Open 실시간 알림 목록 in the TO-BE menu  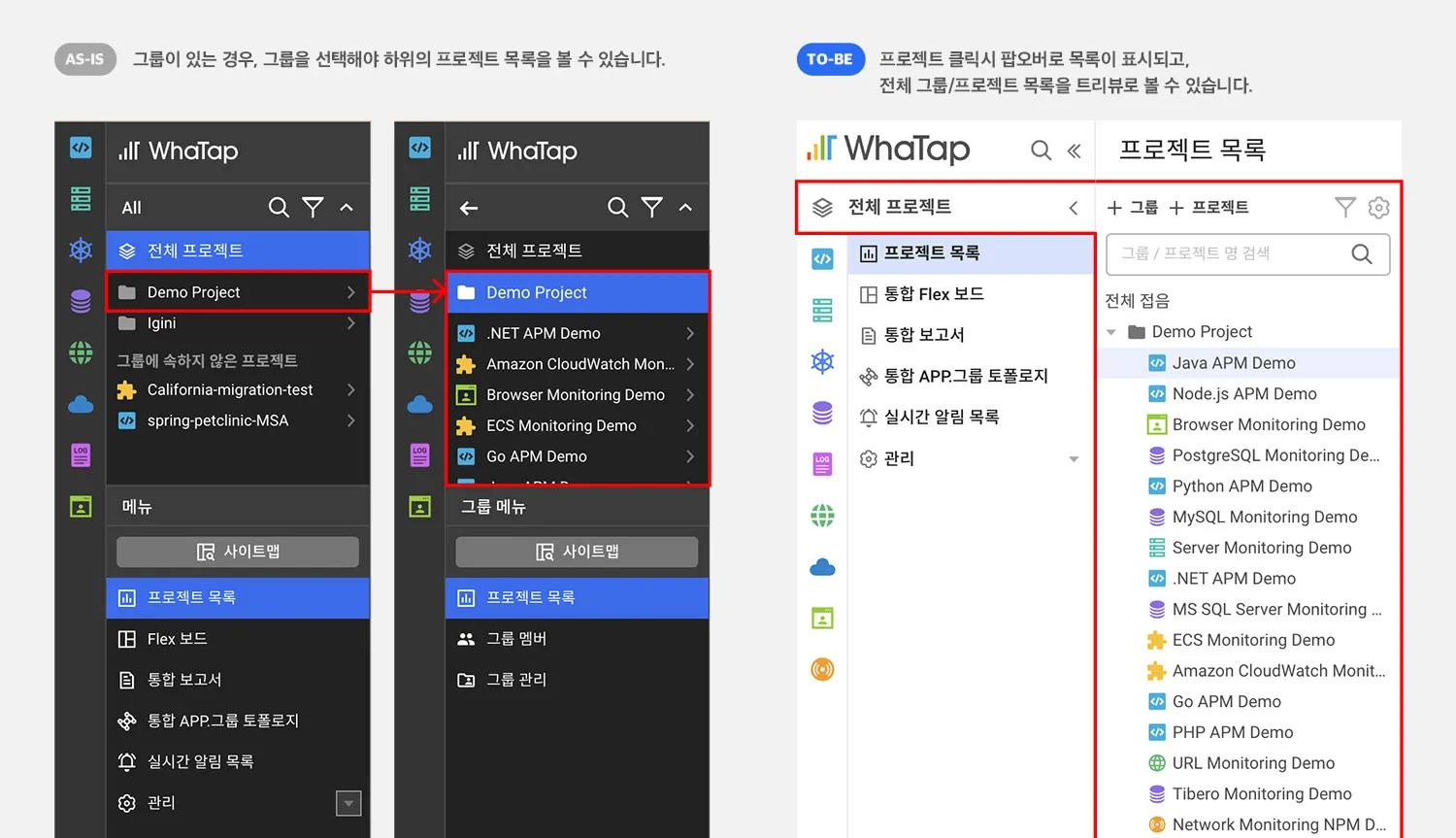(x=971, y=418)
